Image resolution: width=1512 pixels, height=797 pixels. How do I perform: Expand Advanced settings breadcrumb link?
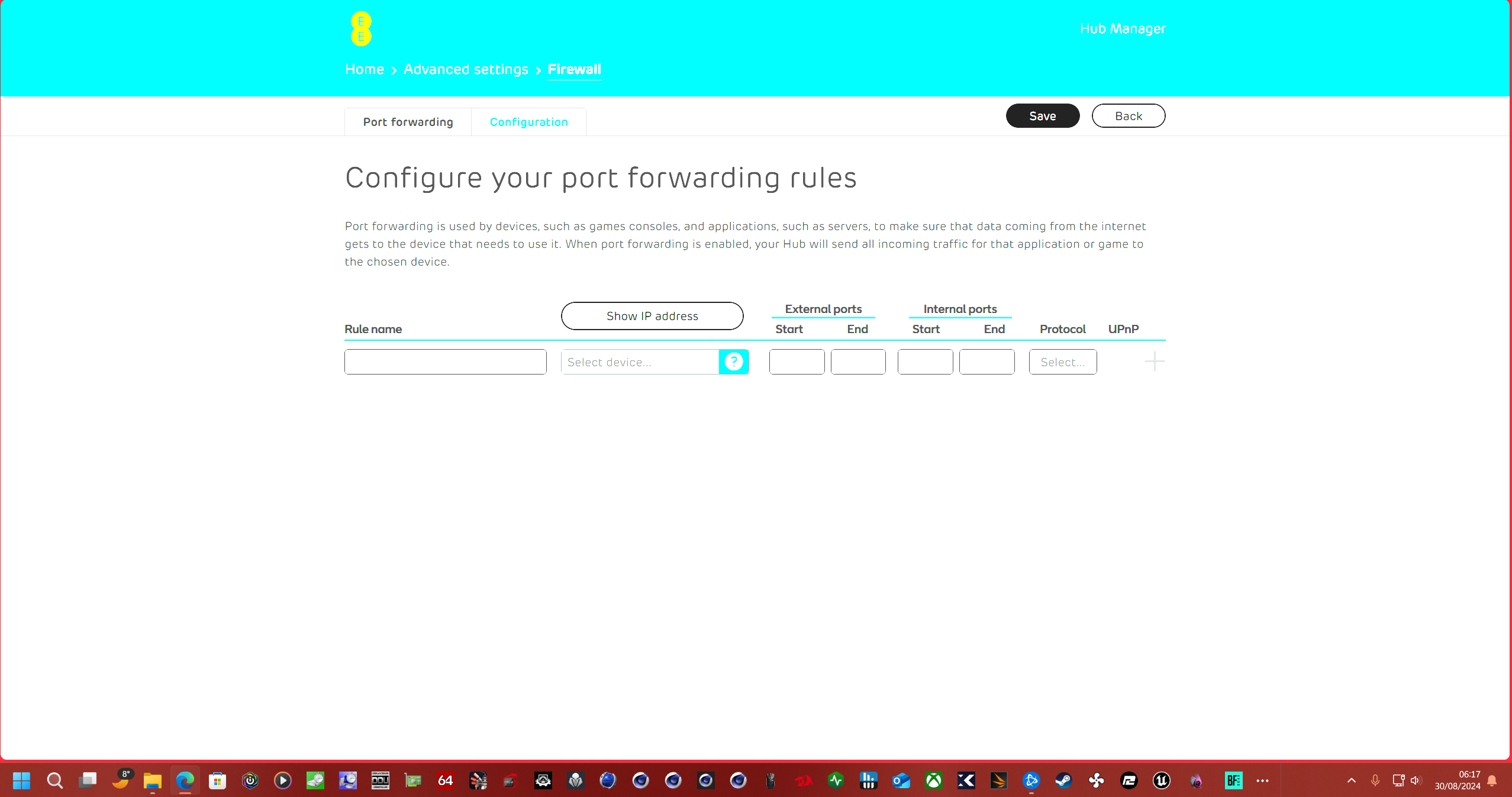(x=466, y=69)
